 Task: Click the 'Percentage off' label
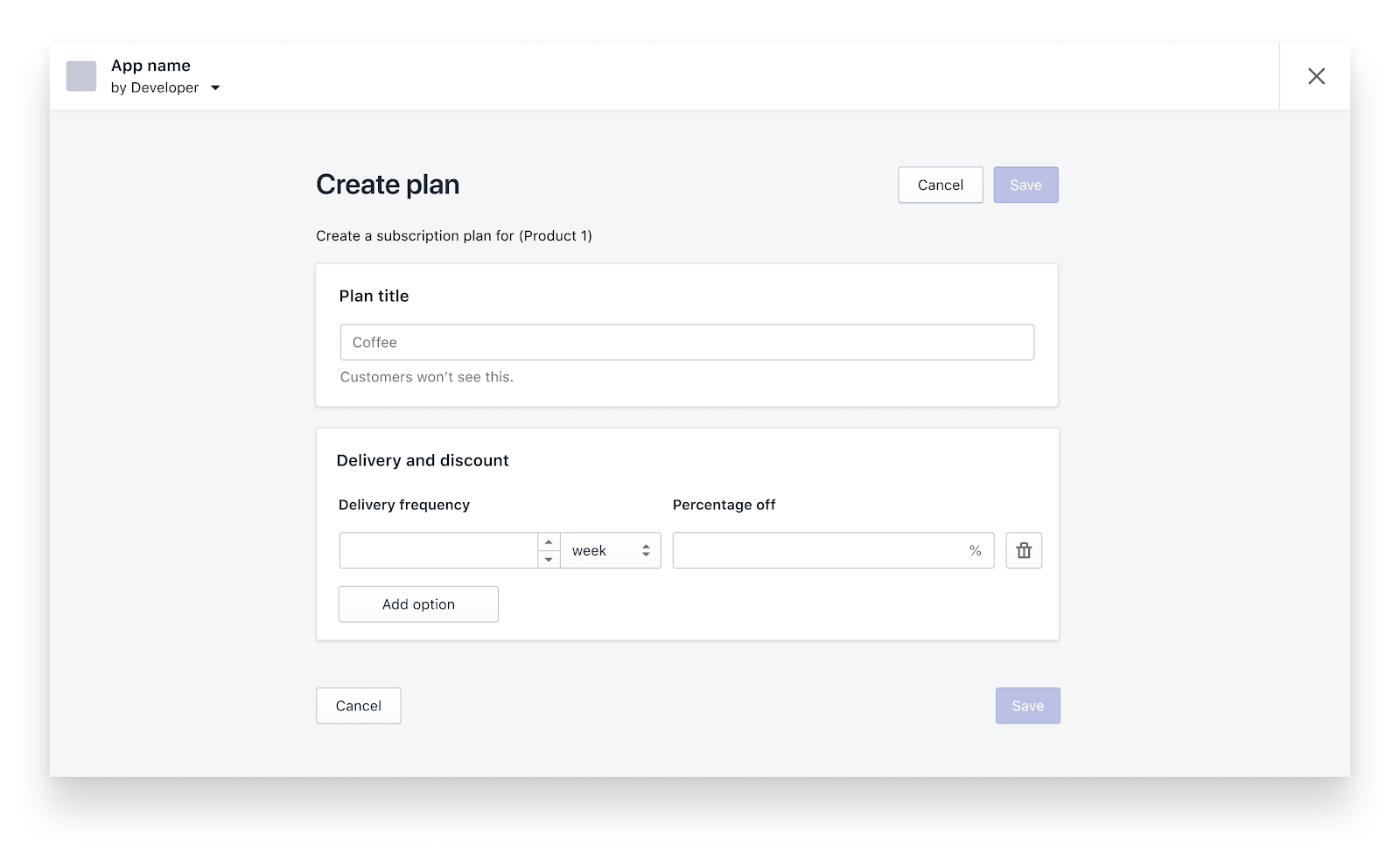click(724, 505)
